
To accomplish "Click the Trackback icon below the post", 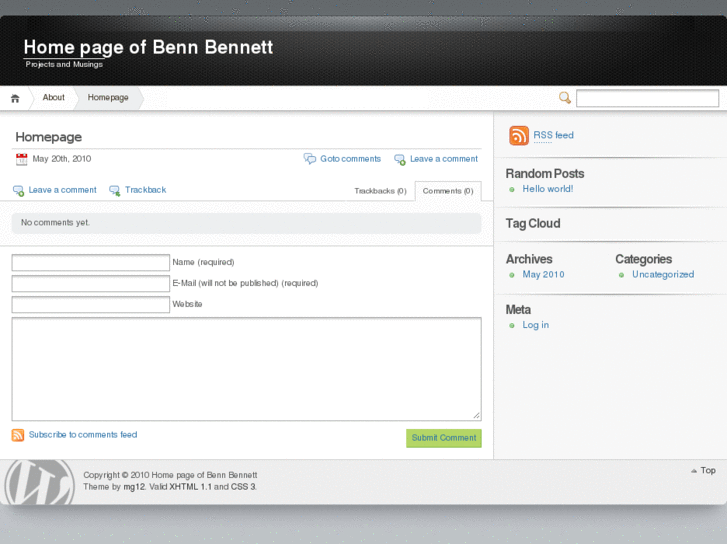I will tap(115, 190).
